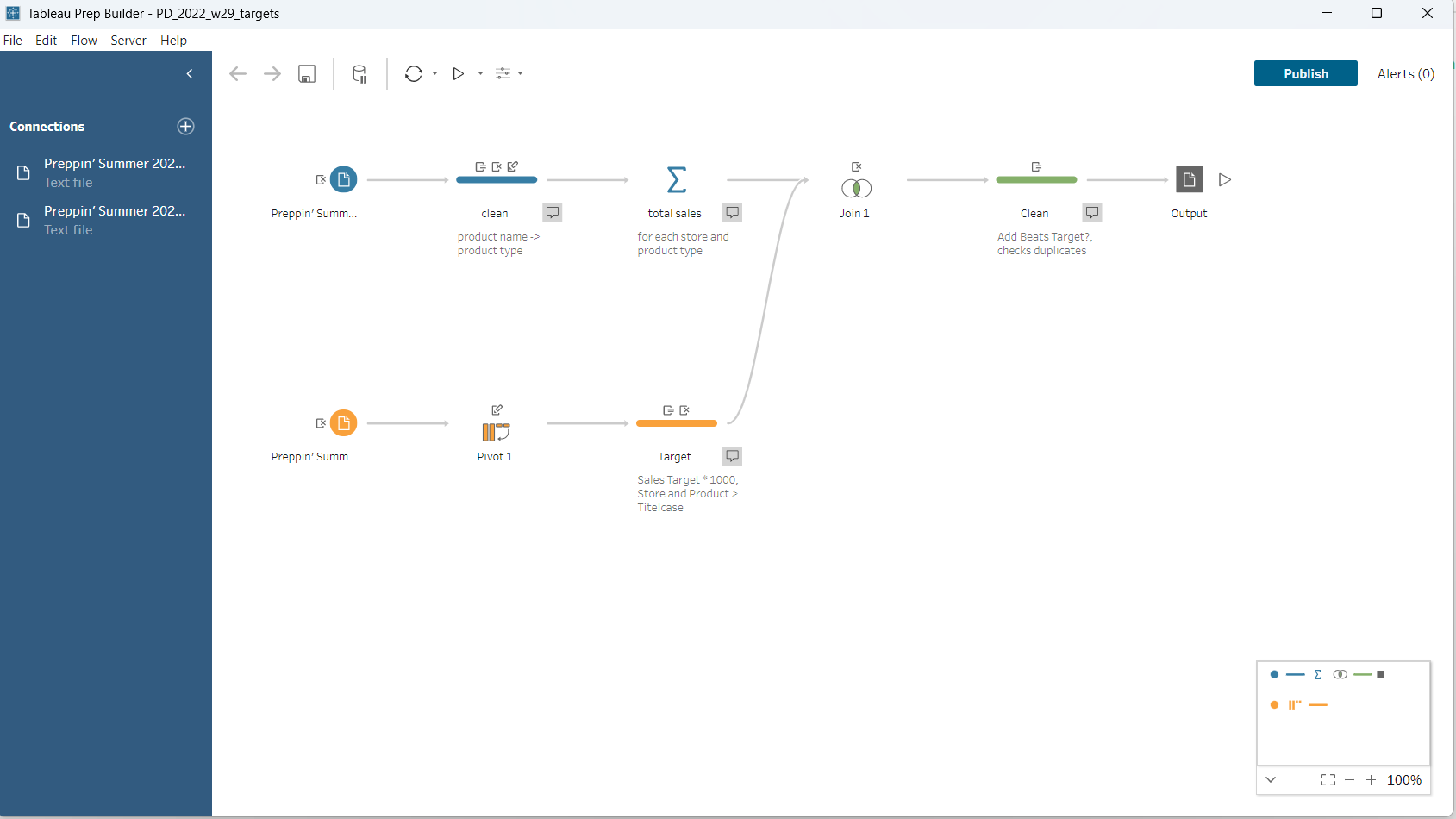The image size is (1456, 819).
Task: Toggle the total sales description comment icon
Action: [x=733, y=212]
